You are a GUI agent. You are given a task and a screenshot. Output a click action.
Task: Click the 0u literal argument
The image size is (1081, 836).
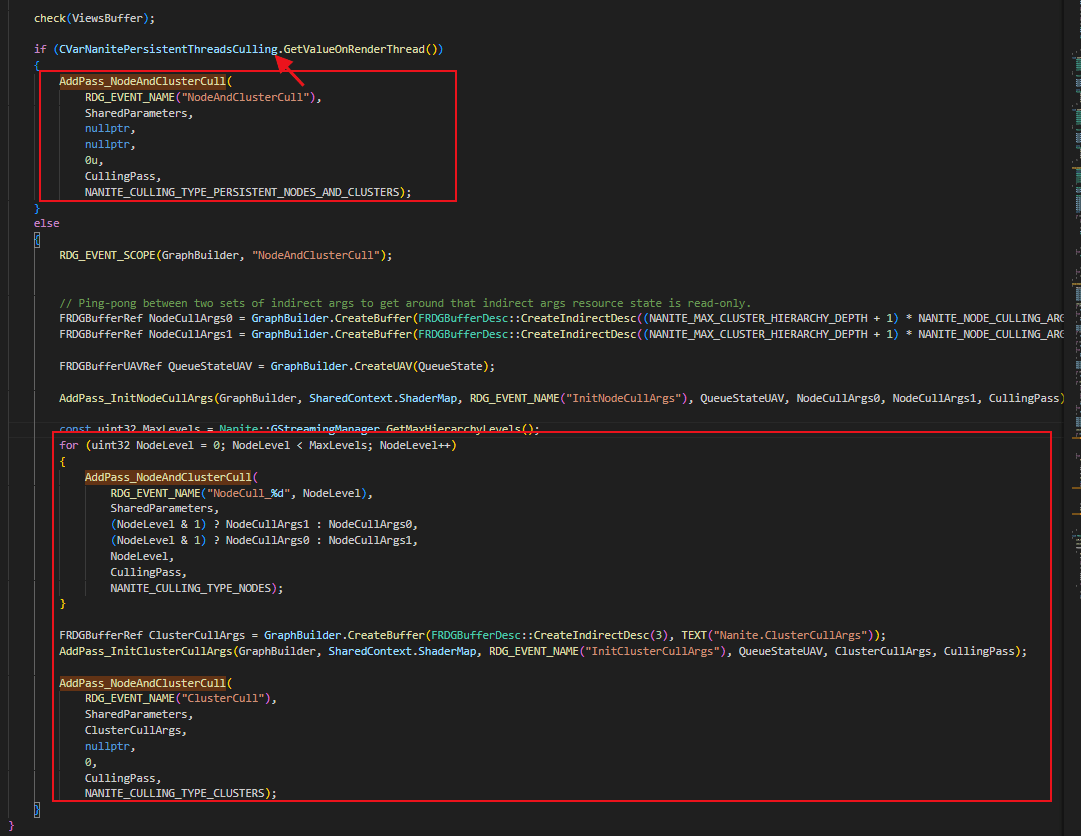(x=94, y=159)
